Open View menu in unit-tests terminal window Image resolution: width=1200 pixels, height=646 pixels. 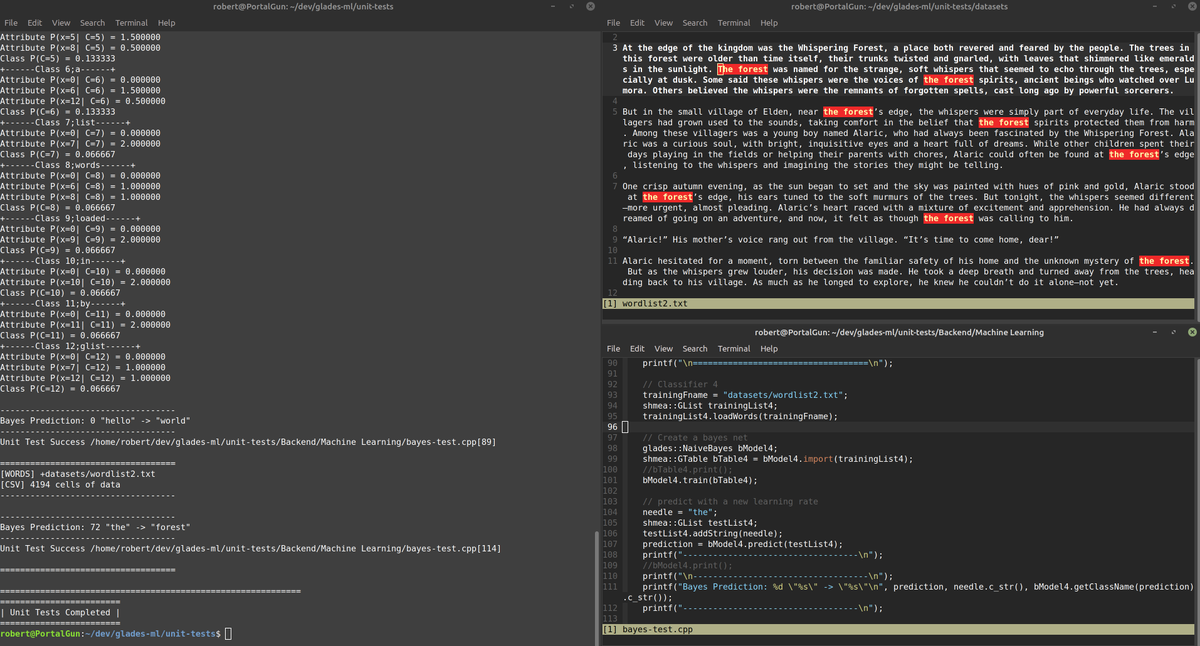(61, 22)
